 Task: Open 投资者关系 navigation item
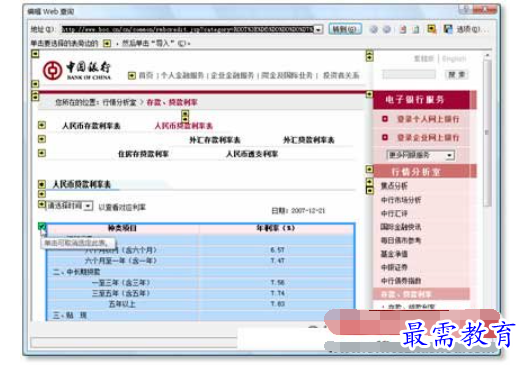click(341, 76)
